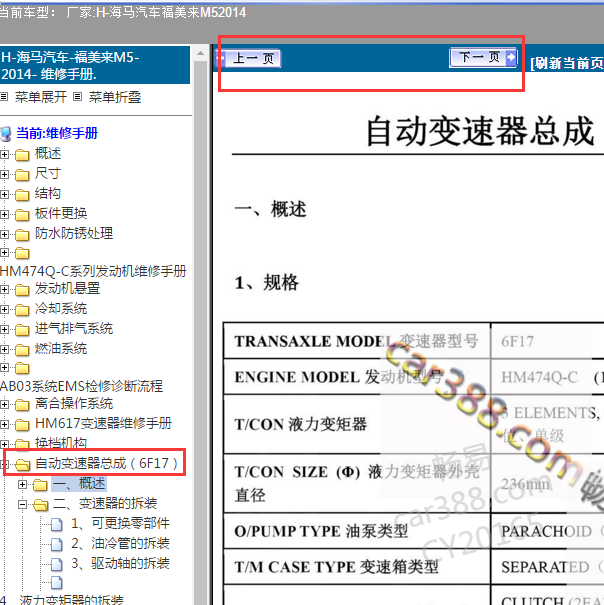The image size is (604, 605).
Task: Expand the 发动机悬置 folder node
Action: (x=4, y=289)
